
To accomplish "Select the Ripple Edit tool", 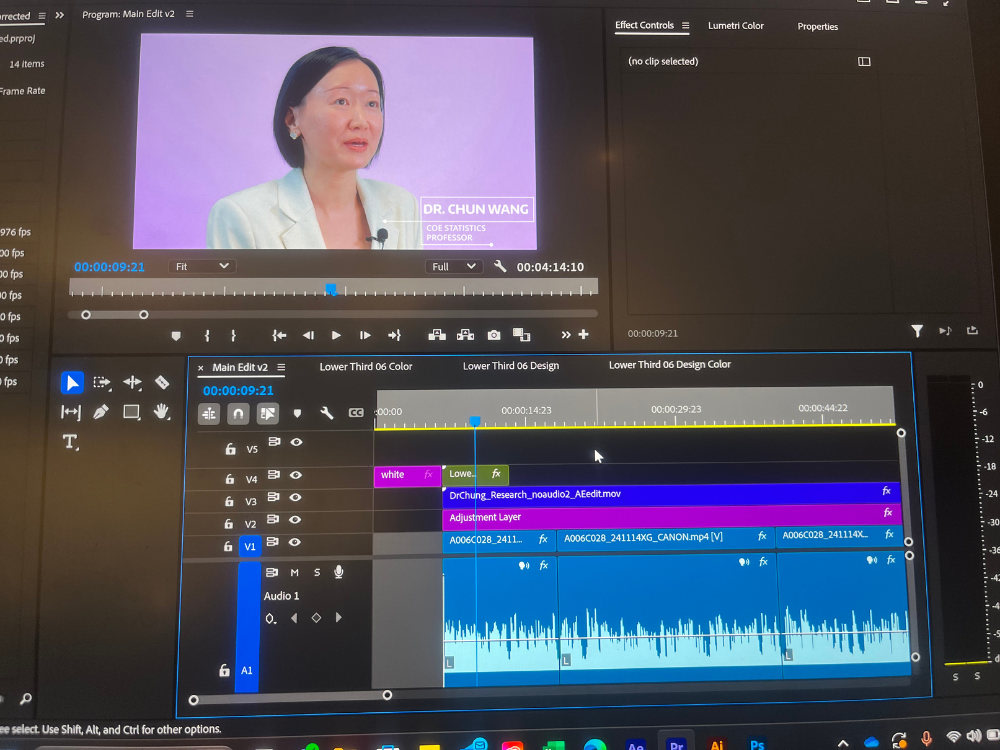I will point(132,382).
